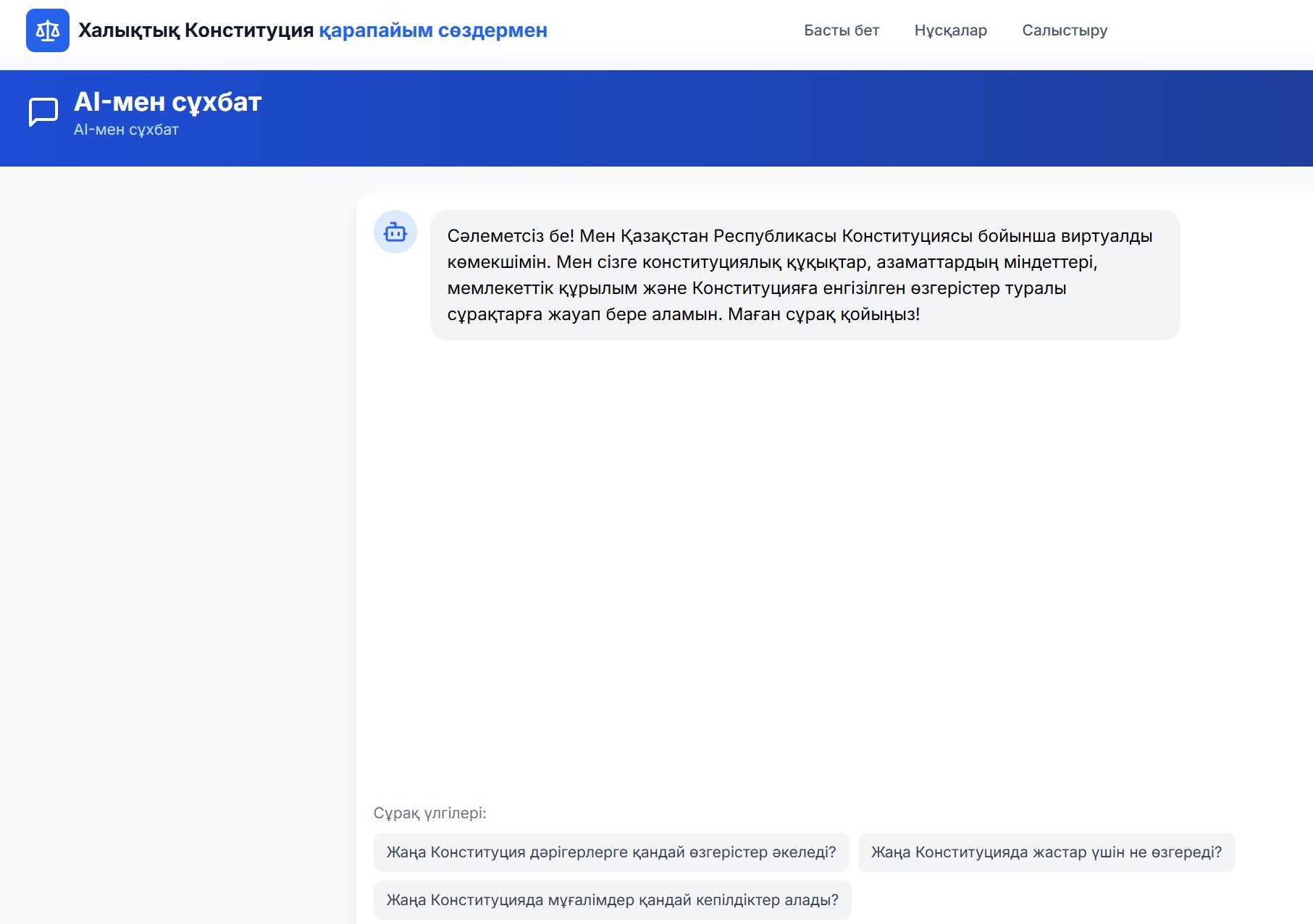Click the Халықтық Конституция site title
Screen dimensions: 1313x924
(196, 30)
